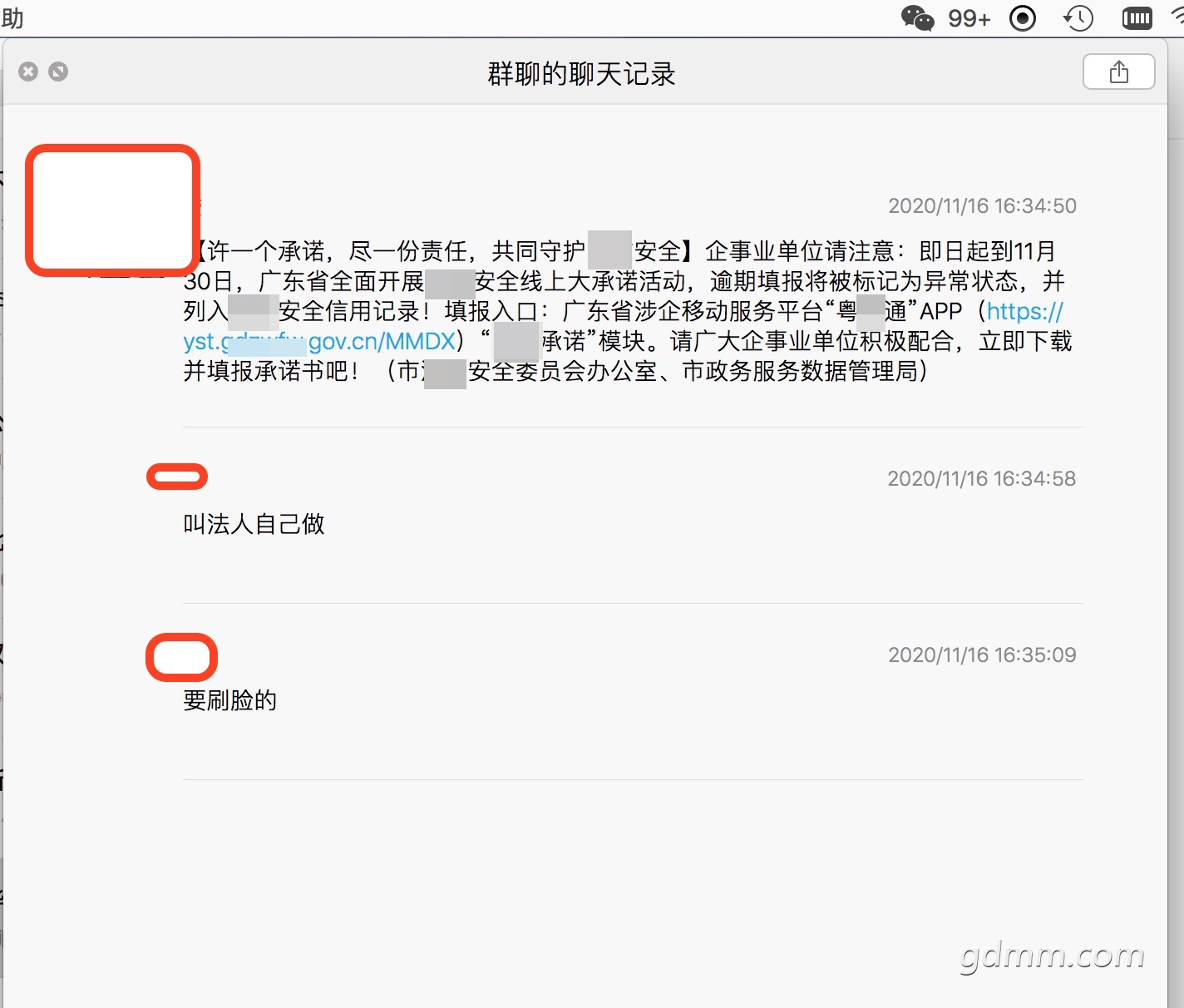Select the message 叫法人自己做

[254, 524]
